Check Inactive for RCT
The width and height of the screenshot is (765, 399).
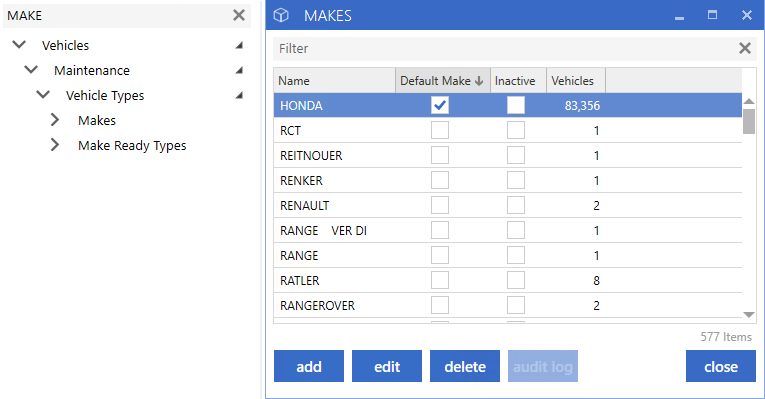[516, 130]
